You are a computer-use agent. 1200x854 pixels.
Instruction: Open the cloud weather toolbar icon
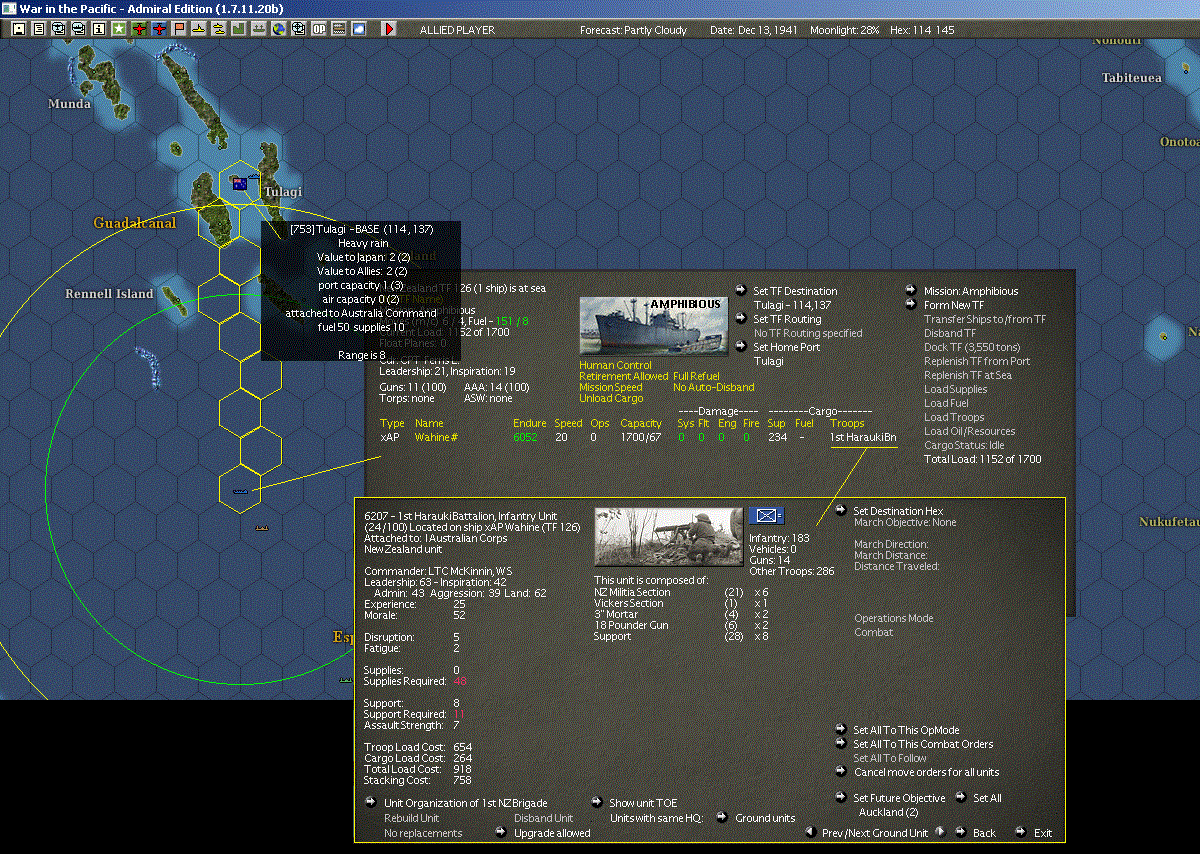[x=358, y=29]
